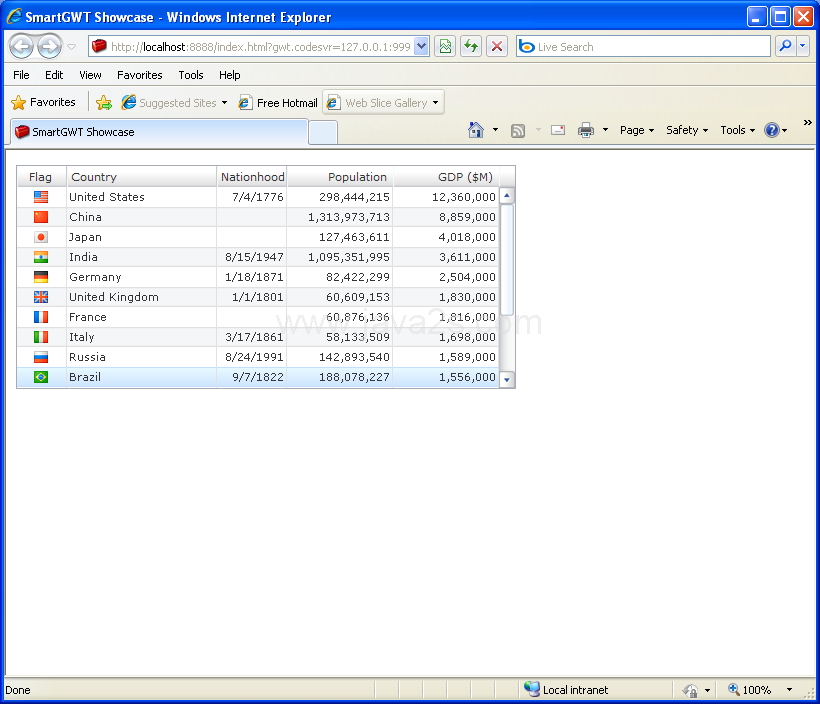Select the India population 1,095,351,995 cell

click(x=340, y=257)
